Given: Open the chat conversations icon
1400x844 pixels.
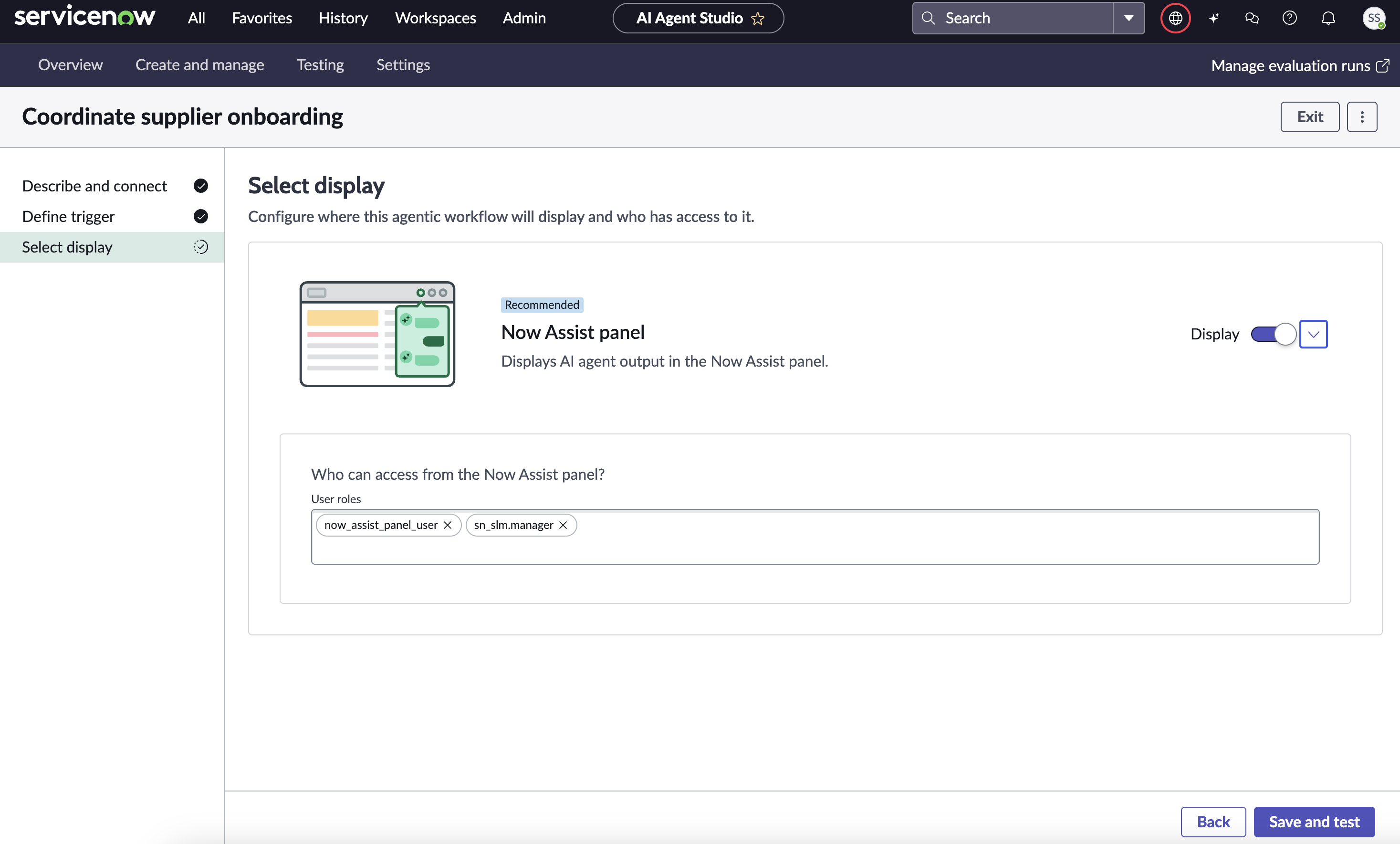Looking at the screenshot, I should pos(1251,18).
